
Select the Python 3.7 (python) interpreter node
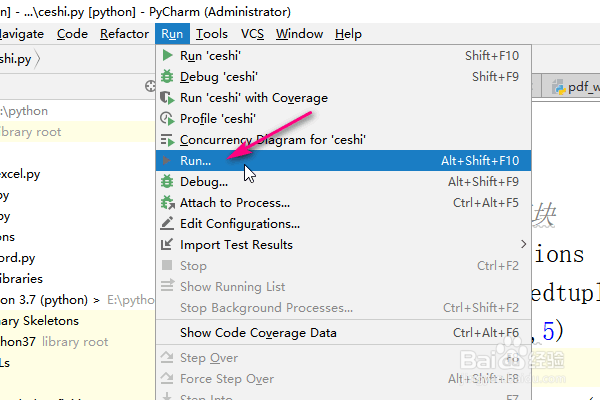pyautogui.click(x=45, y=299)
